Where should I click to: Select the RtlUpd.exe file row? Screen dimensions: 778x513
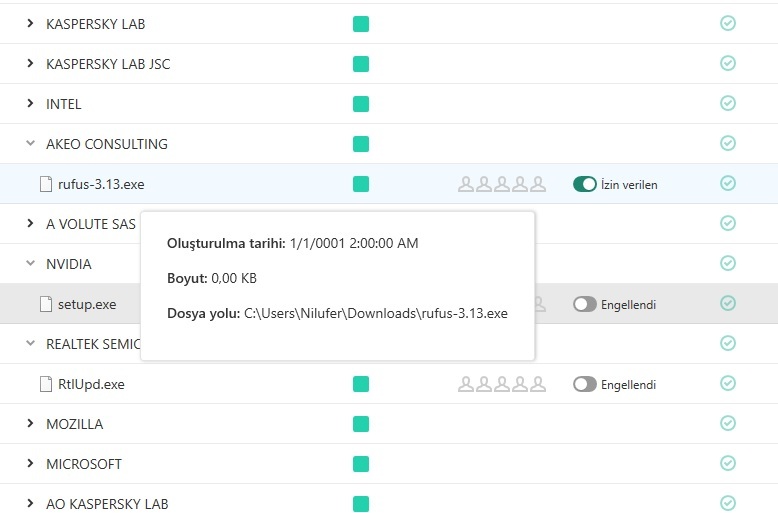389,384
